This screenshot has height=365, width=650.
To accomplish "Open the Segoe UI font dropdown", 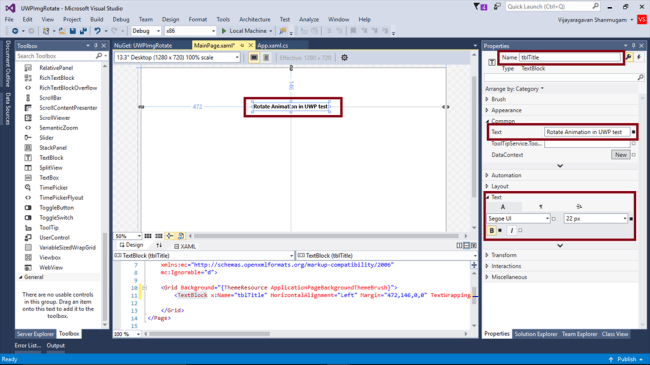I will point(518,219).
